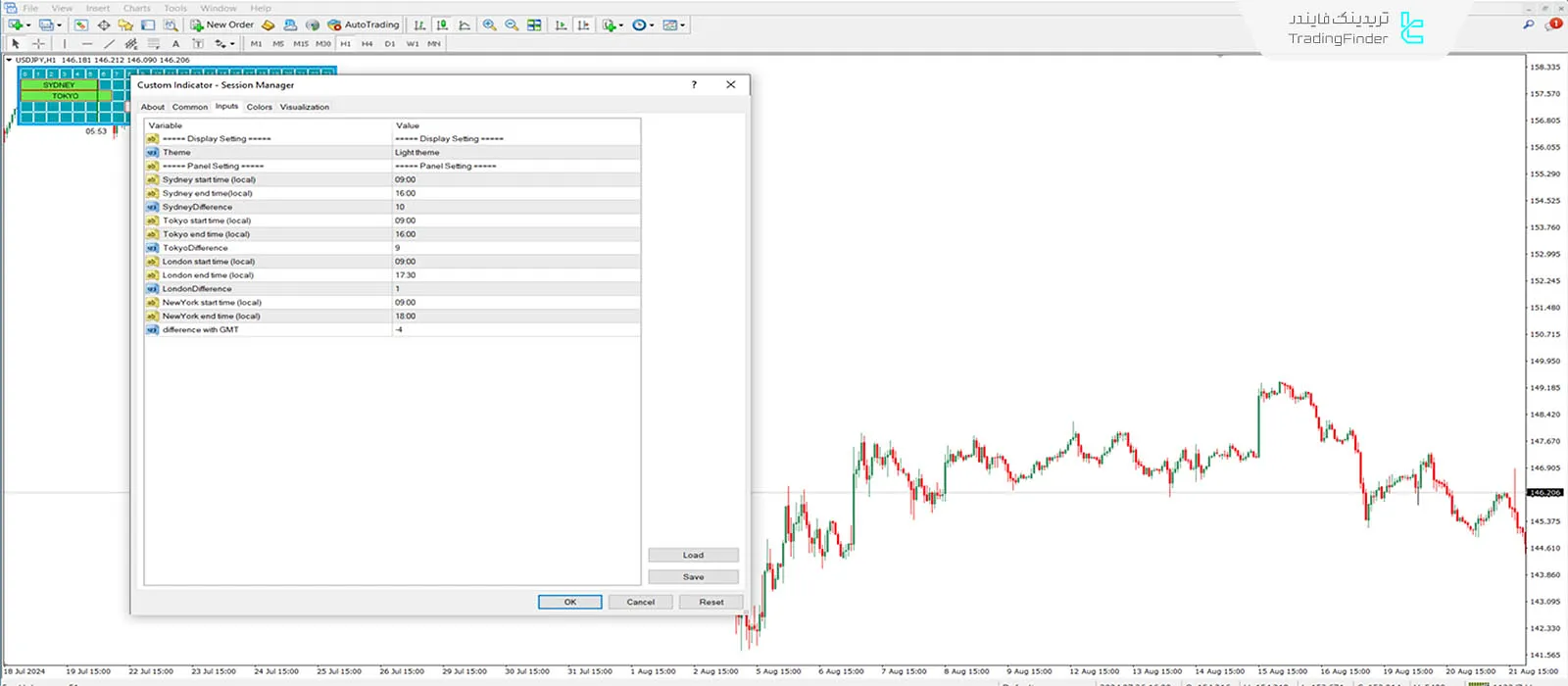
Task: Expand the profiles dropdown in toolbar
Action: pyautogui.click(x=59, y=24)
